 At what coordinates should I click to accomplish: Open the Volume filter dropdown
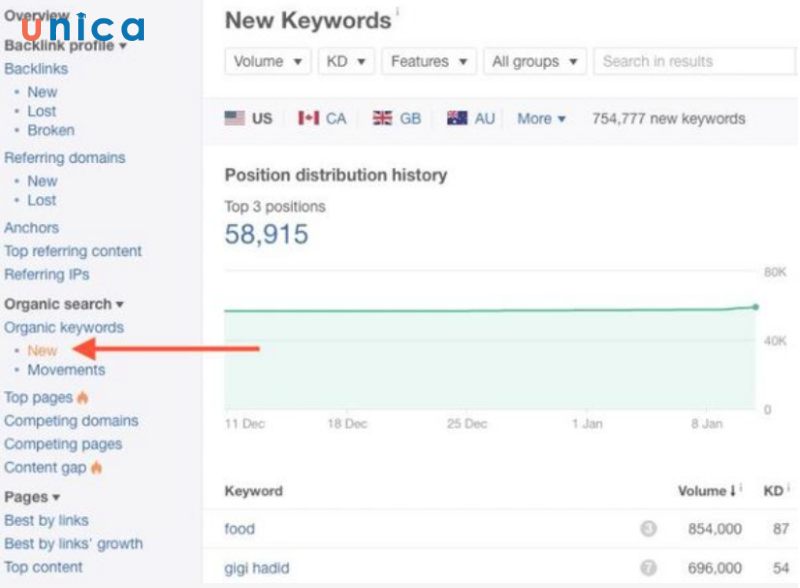pyautogui.click(x=267, y=62)
